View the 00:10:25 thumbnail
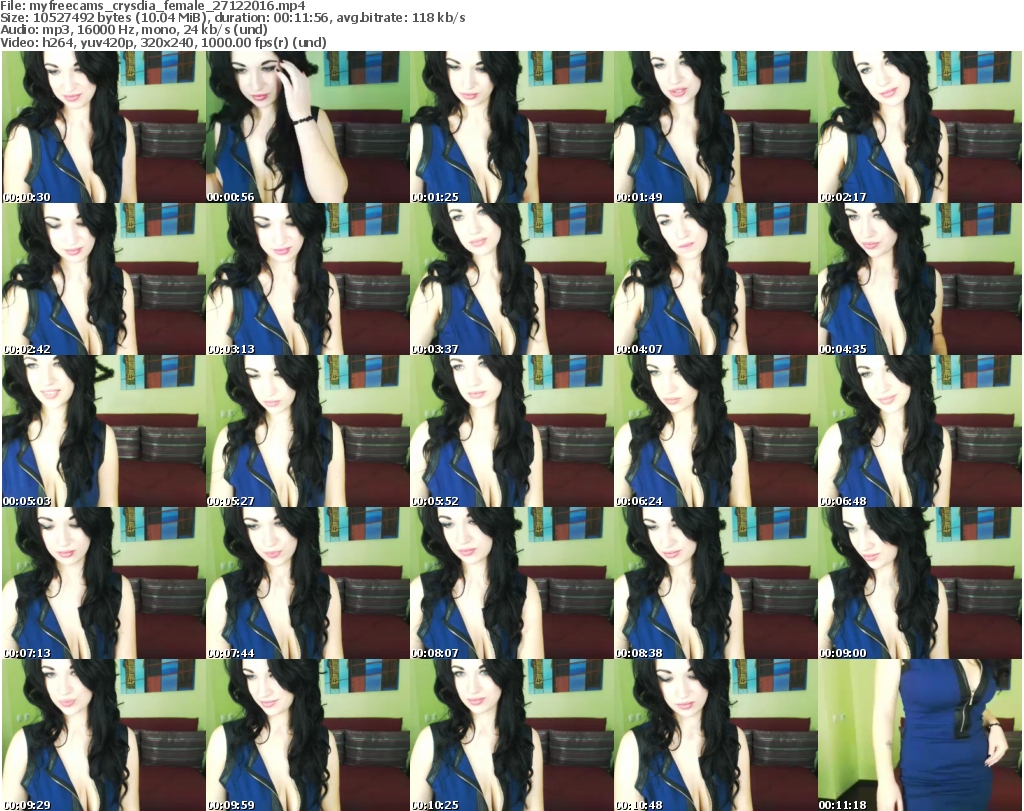Viewport: 1024px width, 811px height. click(x=512, y=735)
